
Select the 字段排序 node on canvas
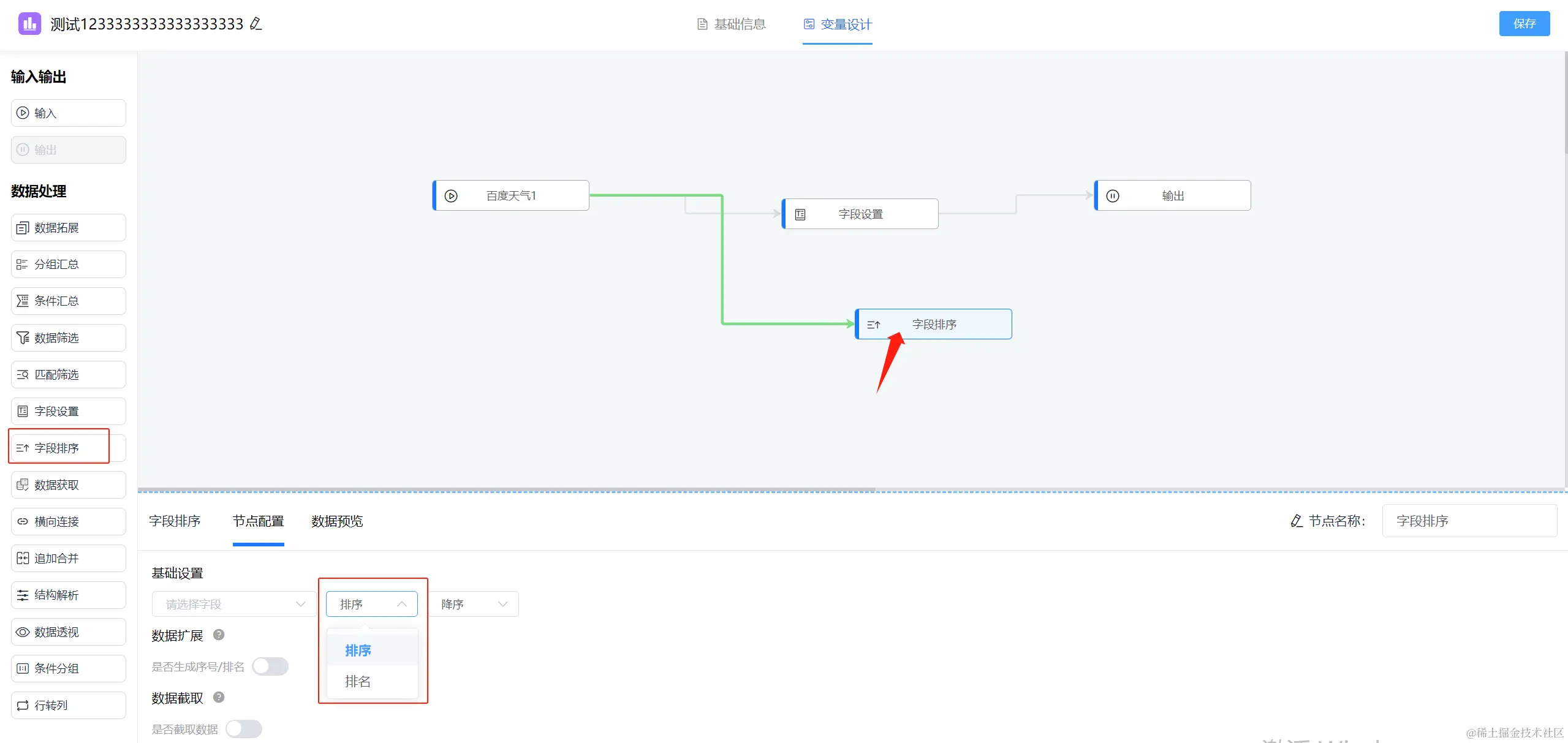(x=933, y=324)
